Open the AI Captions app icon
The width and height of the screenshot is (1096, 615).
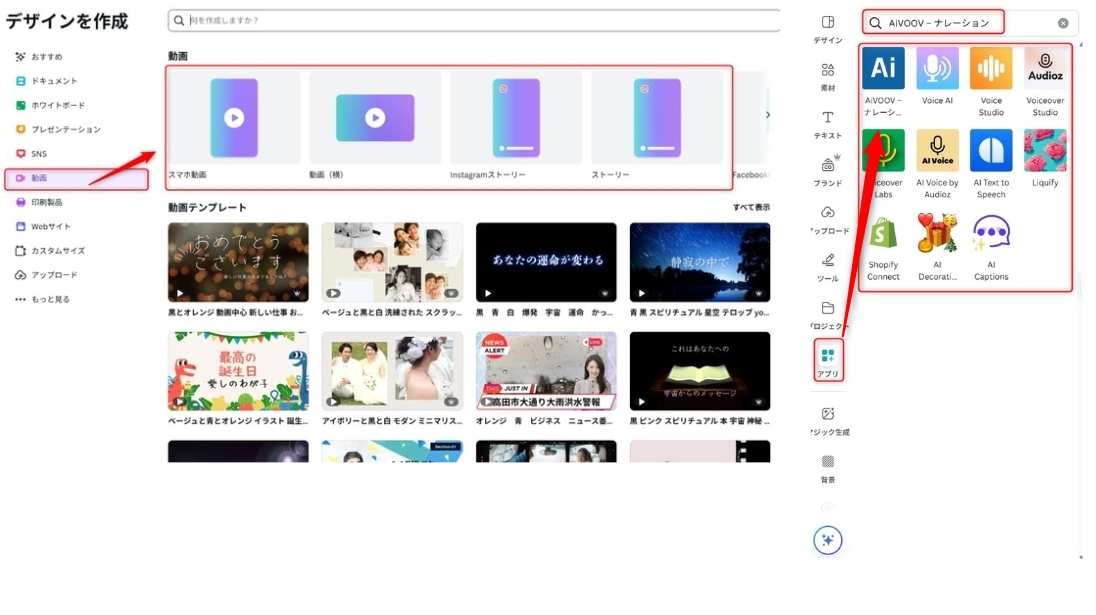coord(991,233)
